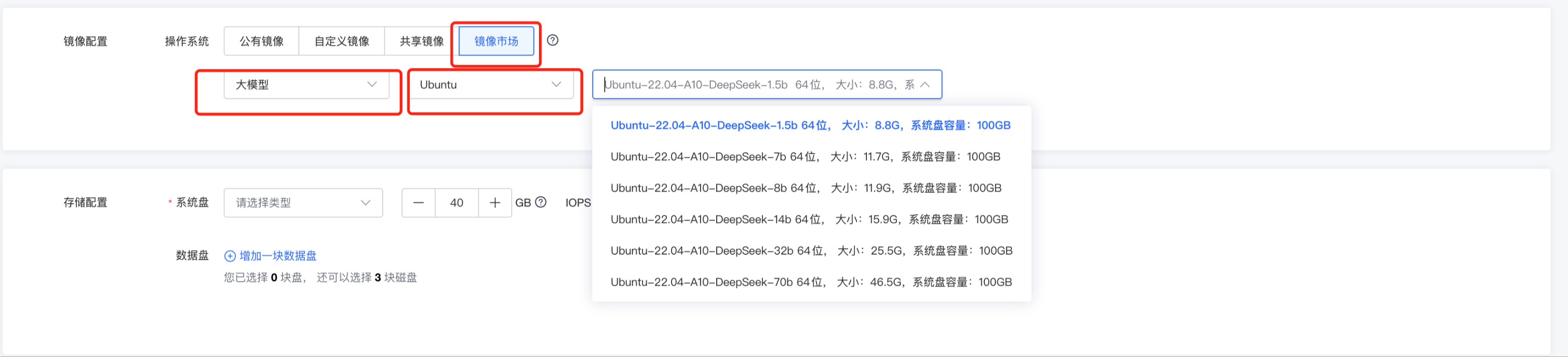The width and height of the screenshot is (1568, 357).
Task: Decrease system disk size with minus button
Action: (418, 203)
